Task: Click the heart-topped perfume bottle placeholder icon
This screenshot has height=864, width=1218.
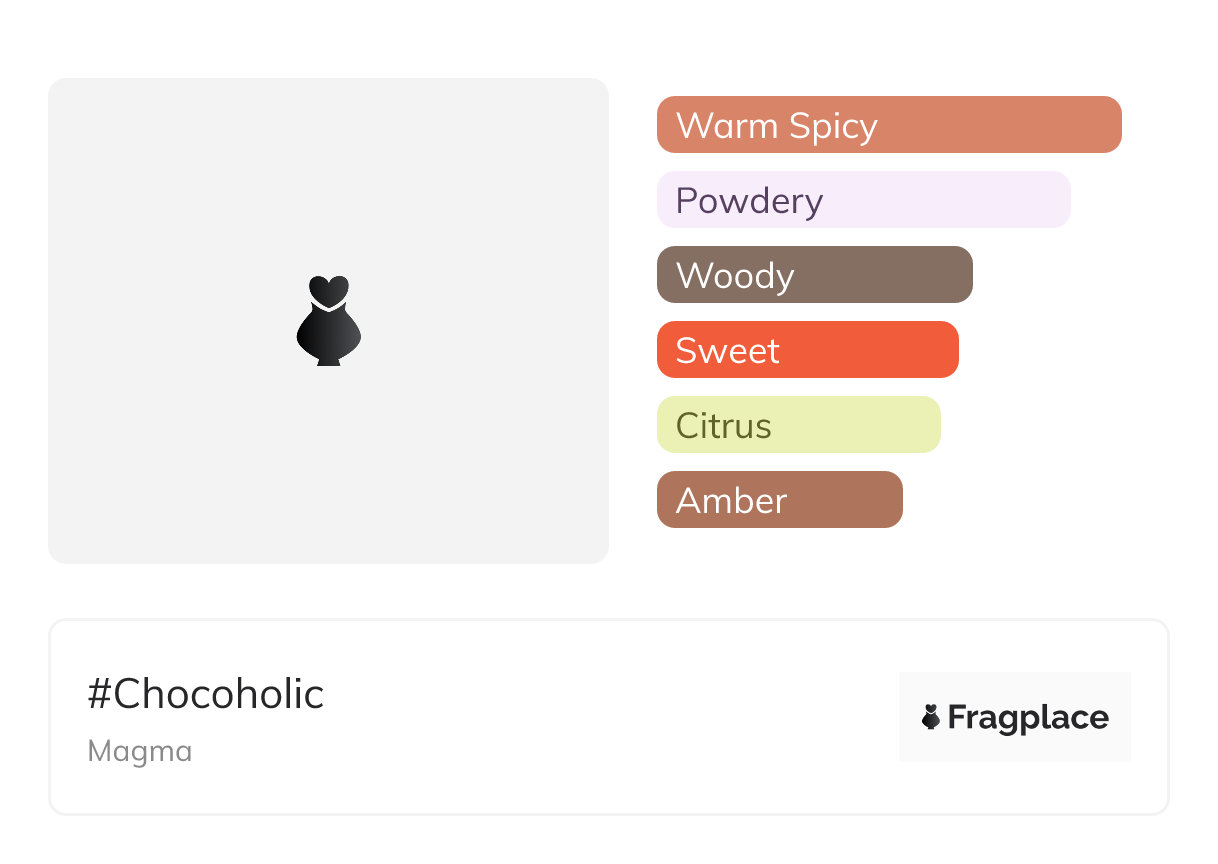Action: coord(328,320)
